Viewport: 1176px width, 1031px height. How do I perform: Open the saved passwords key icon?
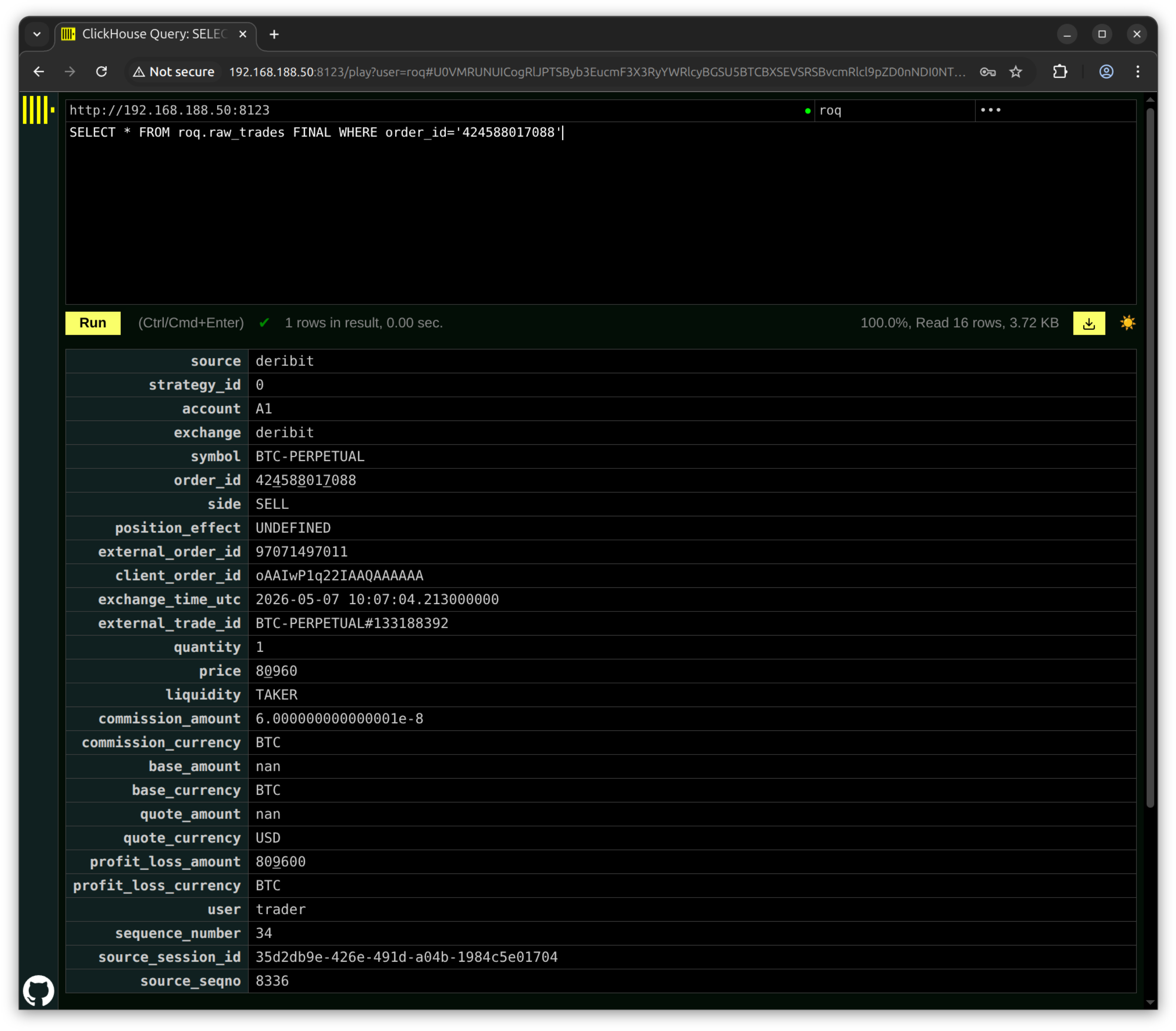pos(988,72)
